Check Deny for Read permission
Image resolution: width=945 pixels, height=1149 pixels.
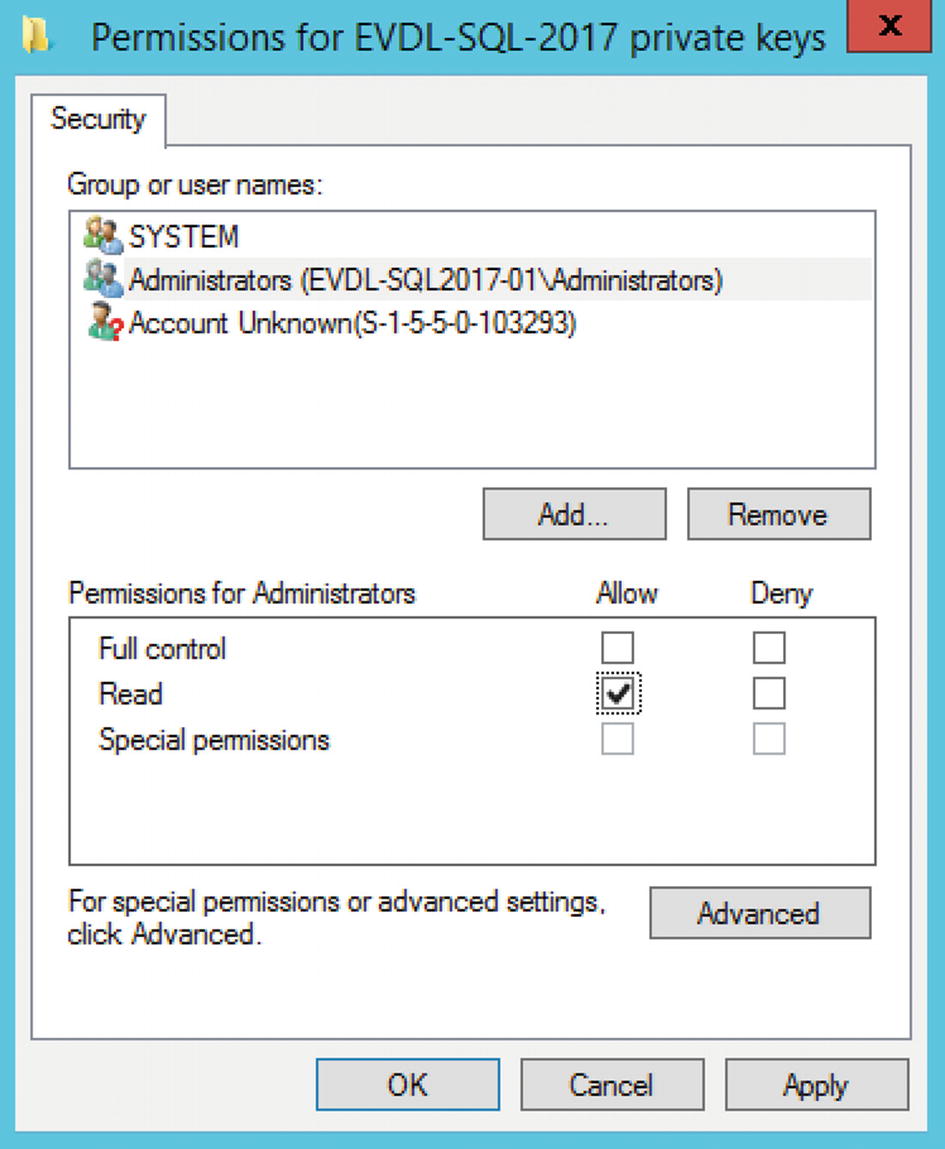[x=769, y=694]
